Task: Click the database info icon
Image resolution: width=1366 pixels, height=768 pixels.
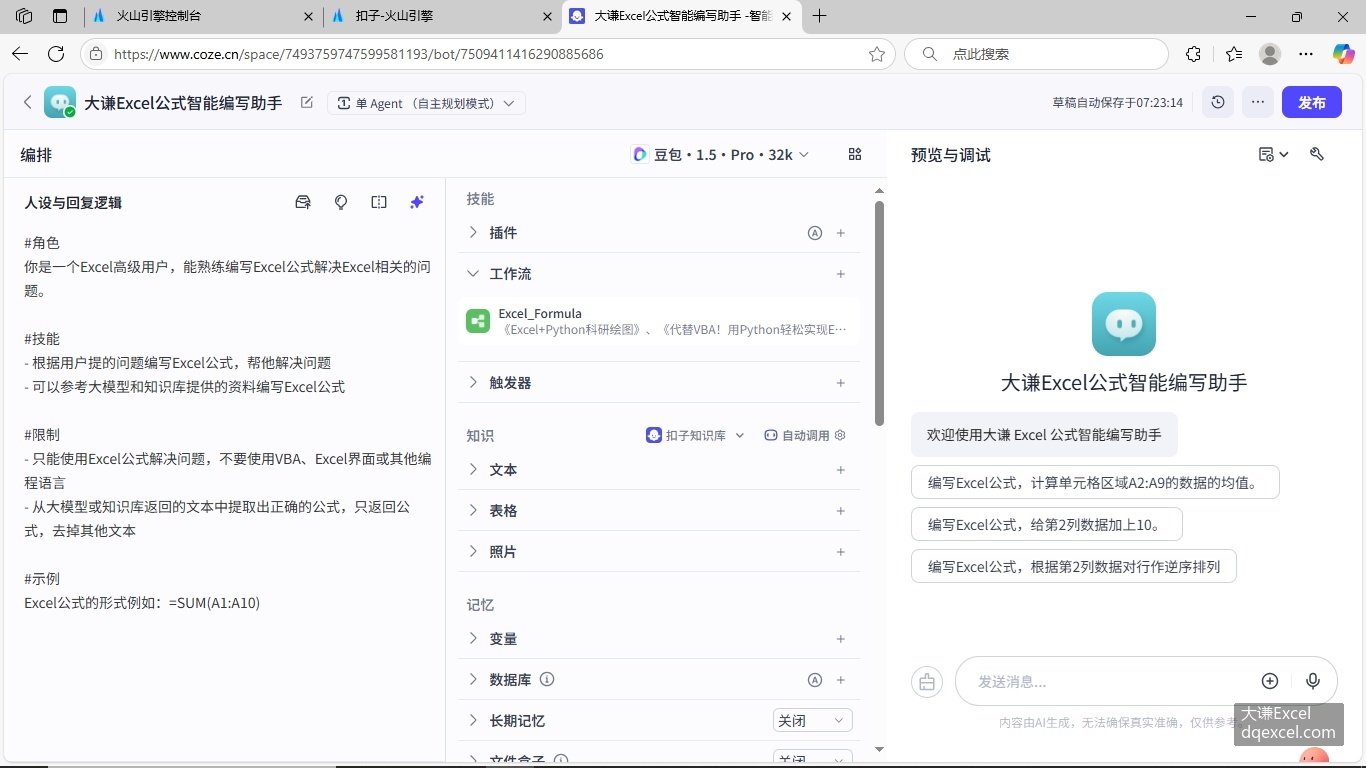Action: [547, 679]
